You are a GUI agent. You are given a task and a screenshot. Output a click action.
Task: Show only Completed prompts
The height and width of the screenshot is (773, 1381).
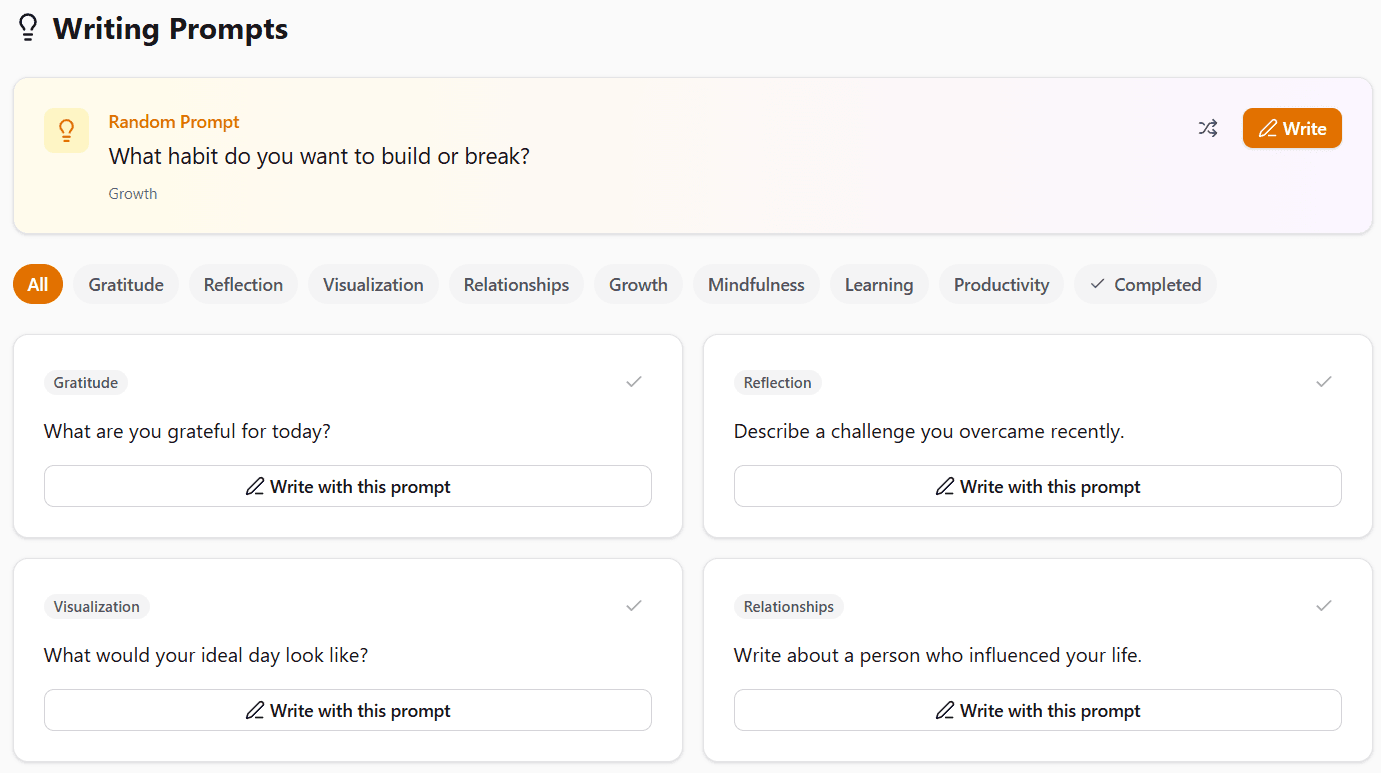coord(1146,284)
